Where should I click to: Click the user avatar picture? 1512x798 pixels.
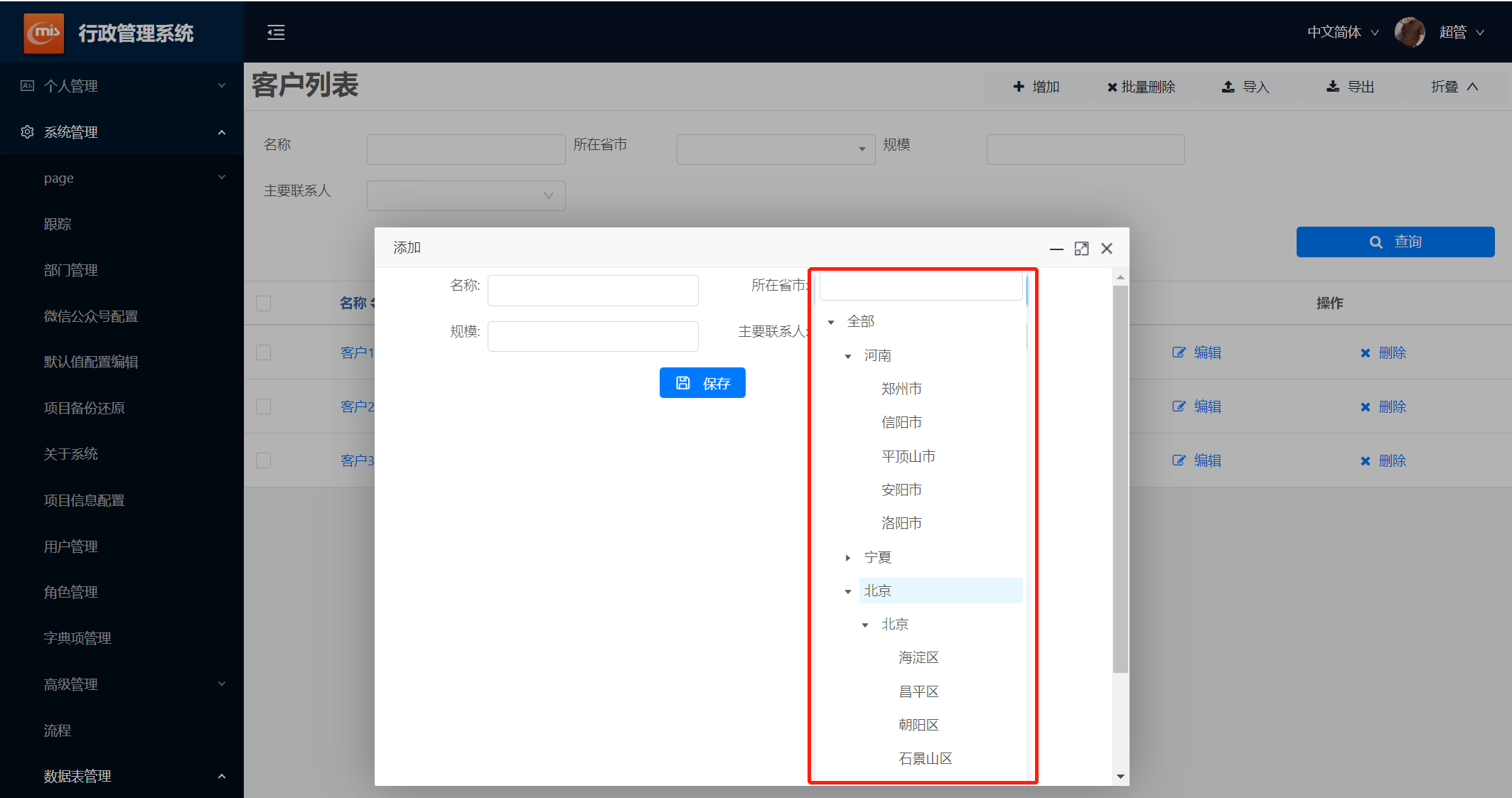[x=1409, y=33]
